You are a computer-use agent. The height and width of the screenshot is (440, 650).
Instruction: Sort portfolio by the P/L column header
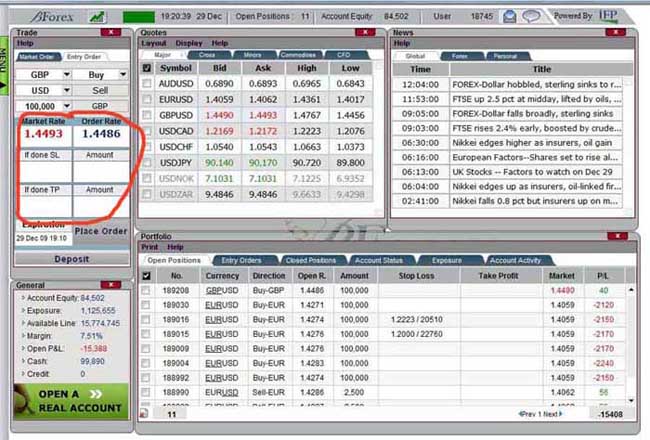(603, 275)
